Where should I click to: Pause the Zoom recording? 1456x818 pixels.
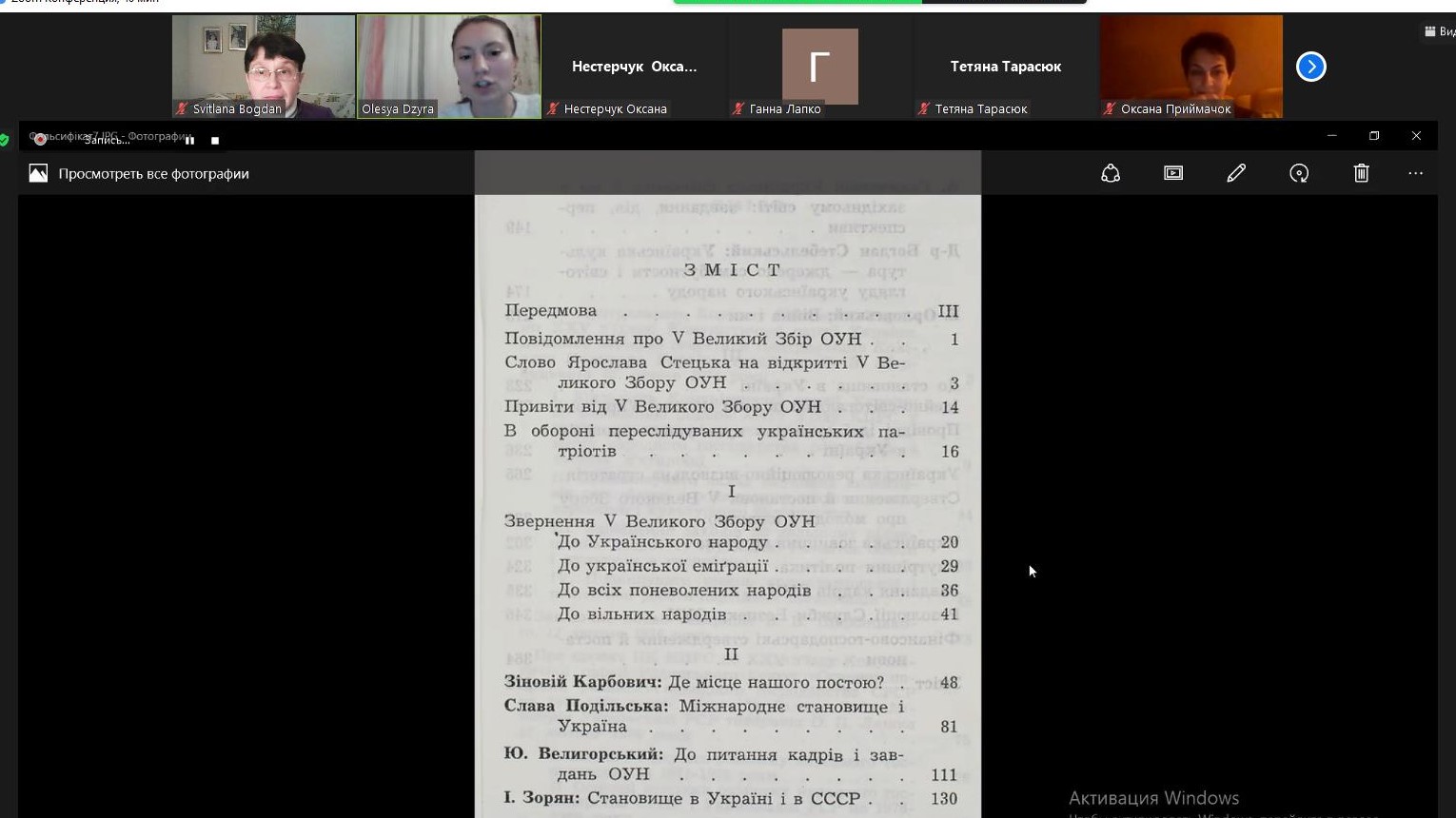(x=190, y=140)
